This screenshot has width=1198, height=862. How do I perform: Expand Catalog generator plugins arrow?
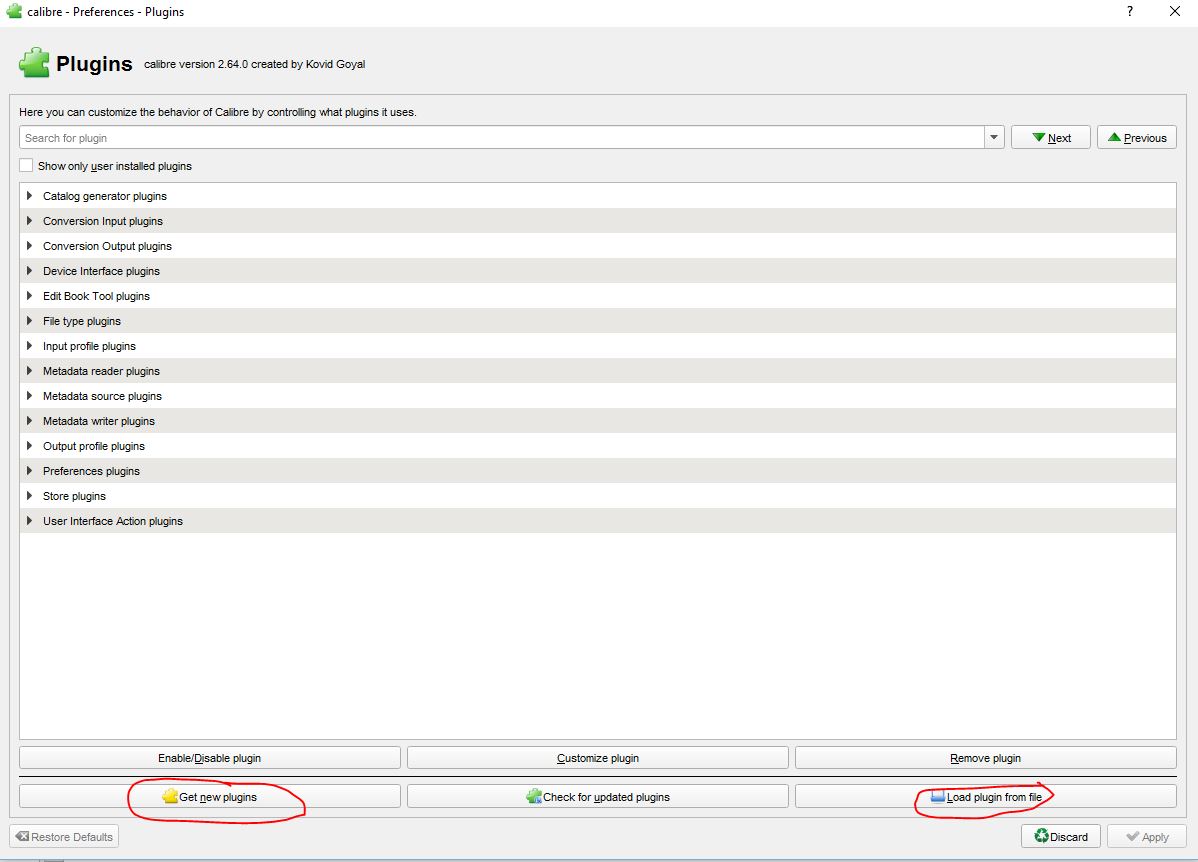point(29,196)
